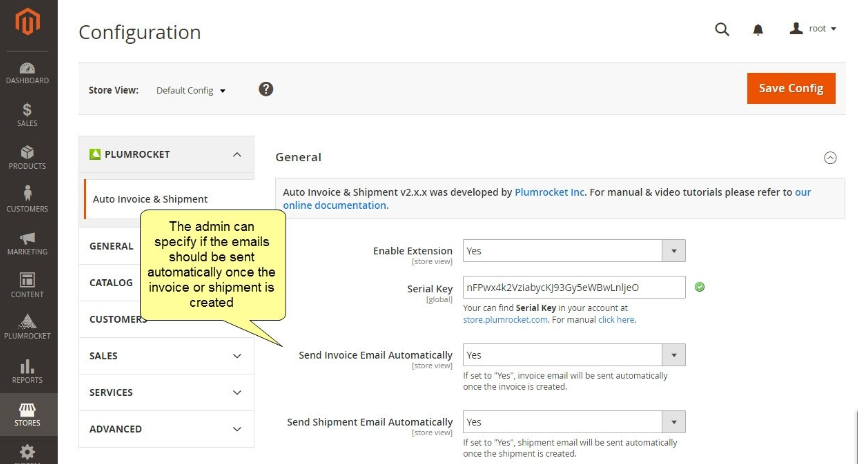The width and height of the screenshot is (858, 464).
Task: Open the General configuration section
Action: 111,246
